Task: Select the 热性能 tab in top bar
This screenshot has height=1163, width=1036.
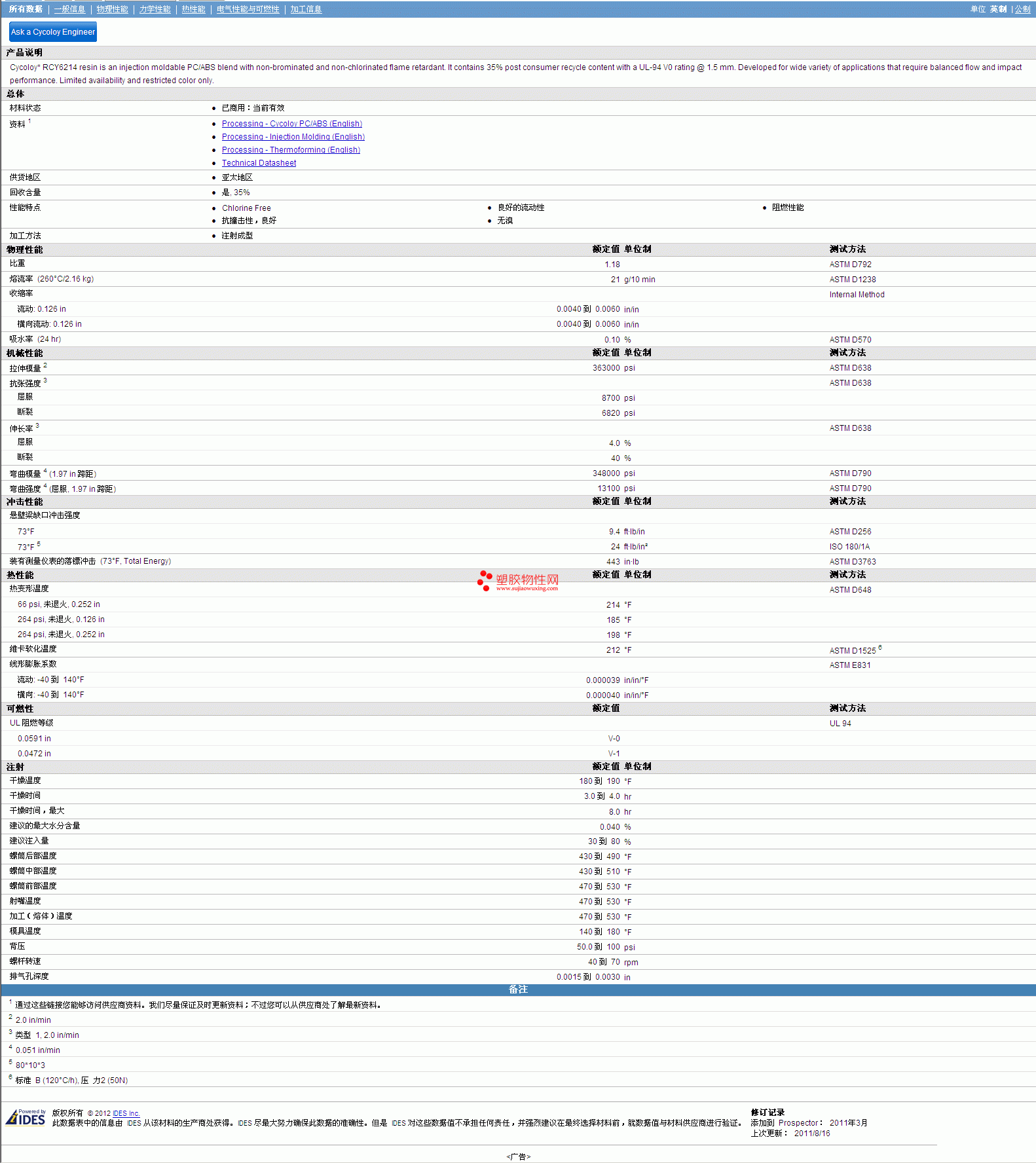Action: [x=193, y=9]
